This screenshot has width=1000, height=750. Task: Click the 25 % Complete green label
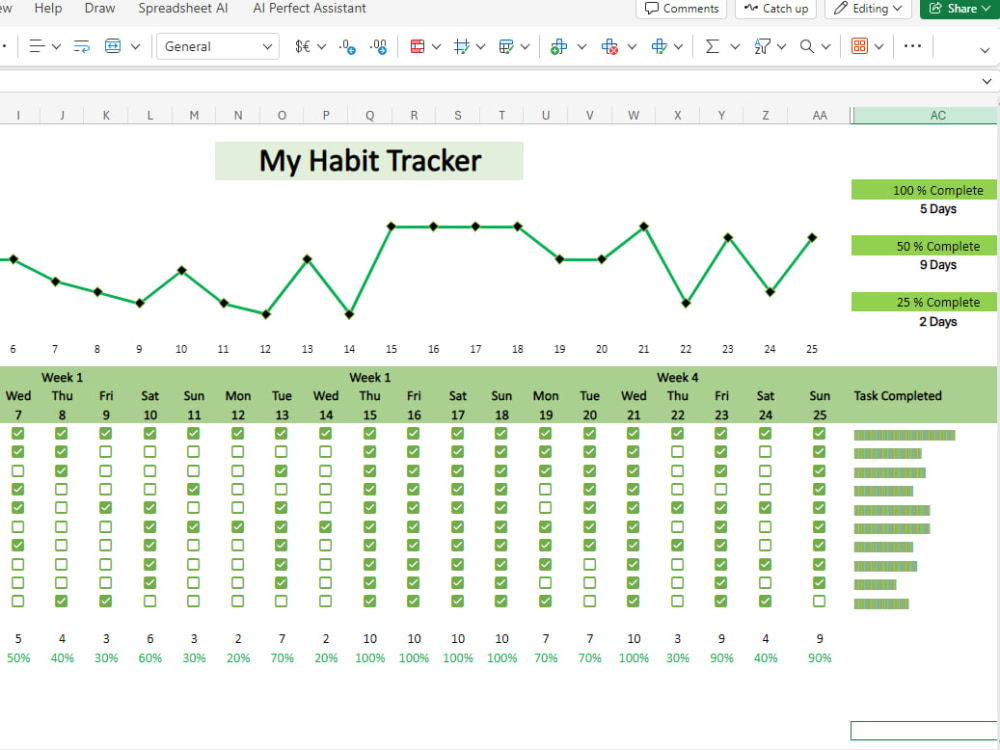pos(924,302)
